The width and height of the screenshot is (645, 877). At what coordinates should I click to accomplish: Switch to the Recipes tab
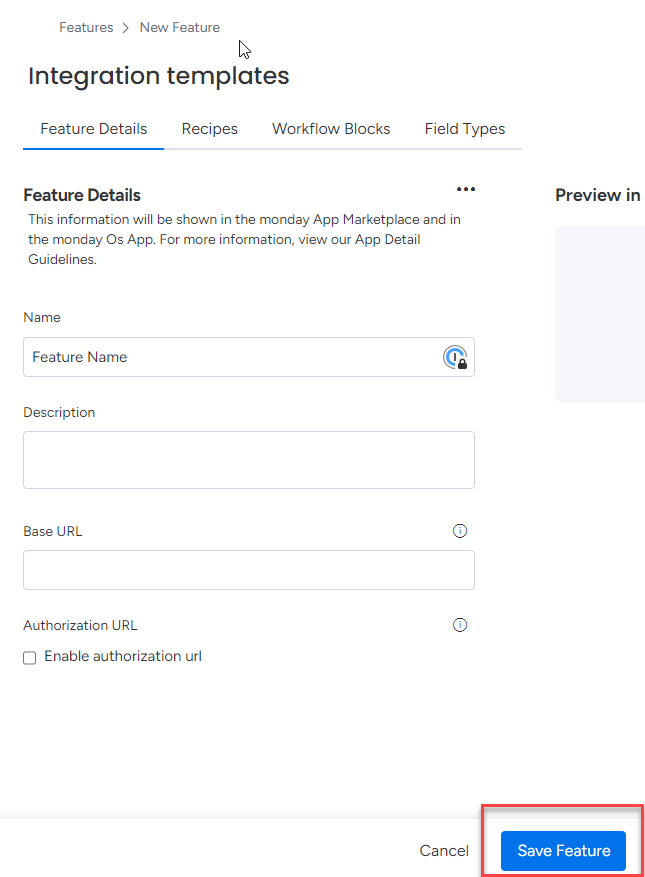(209, 129)
